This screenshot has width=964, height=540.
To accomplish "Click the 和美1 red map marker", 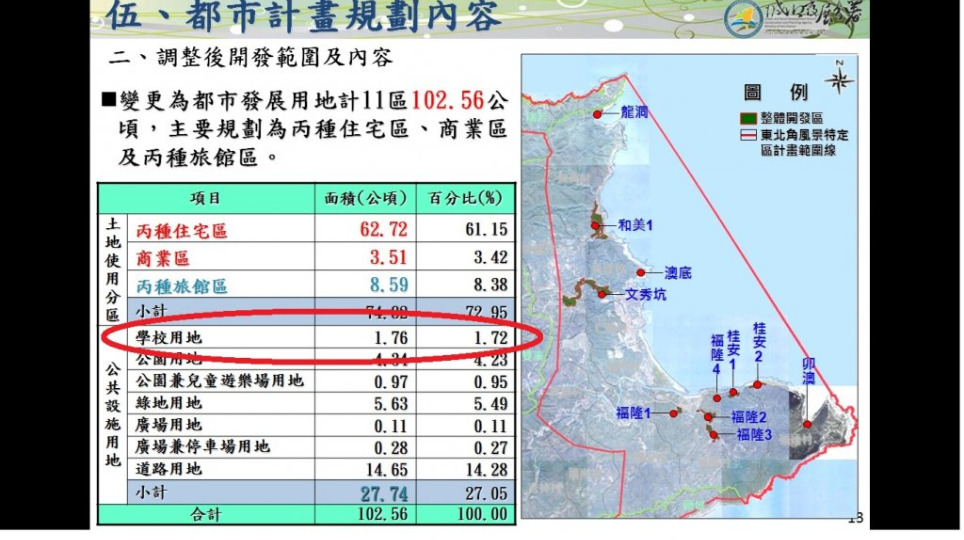I will [x=596, y=227].
